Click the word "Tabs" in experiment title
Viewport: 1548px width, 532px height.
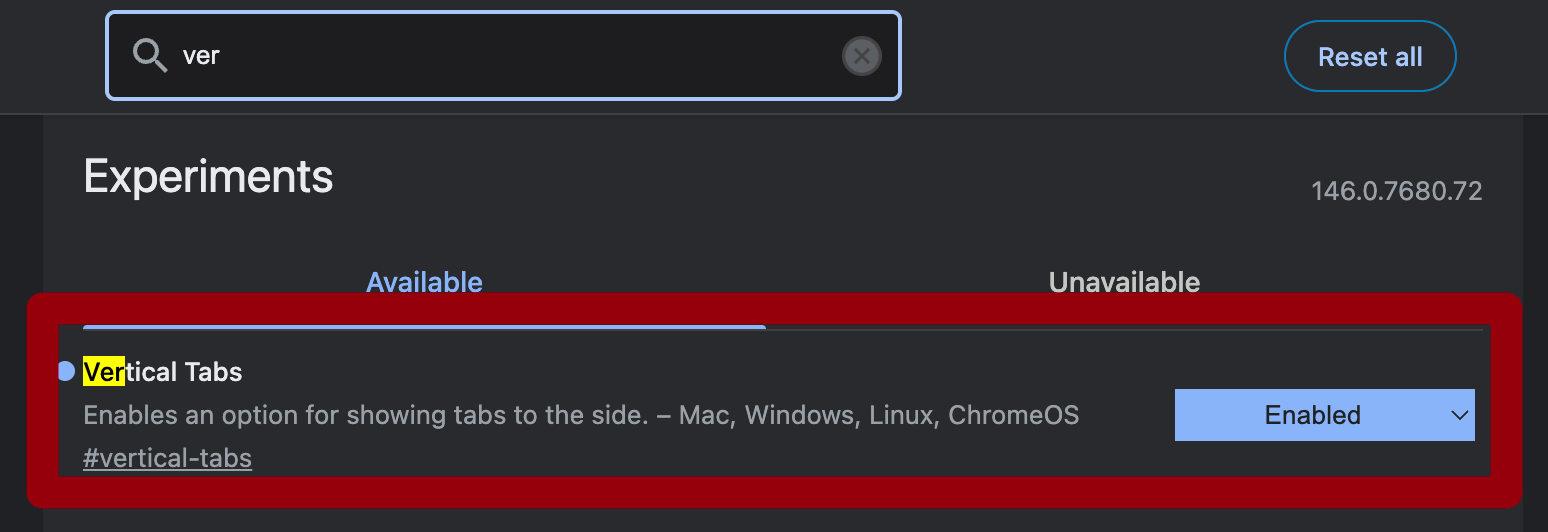[213, 372]
